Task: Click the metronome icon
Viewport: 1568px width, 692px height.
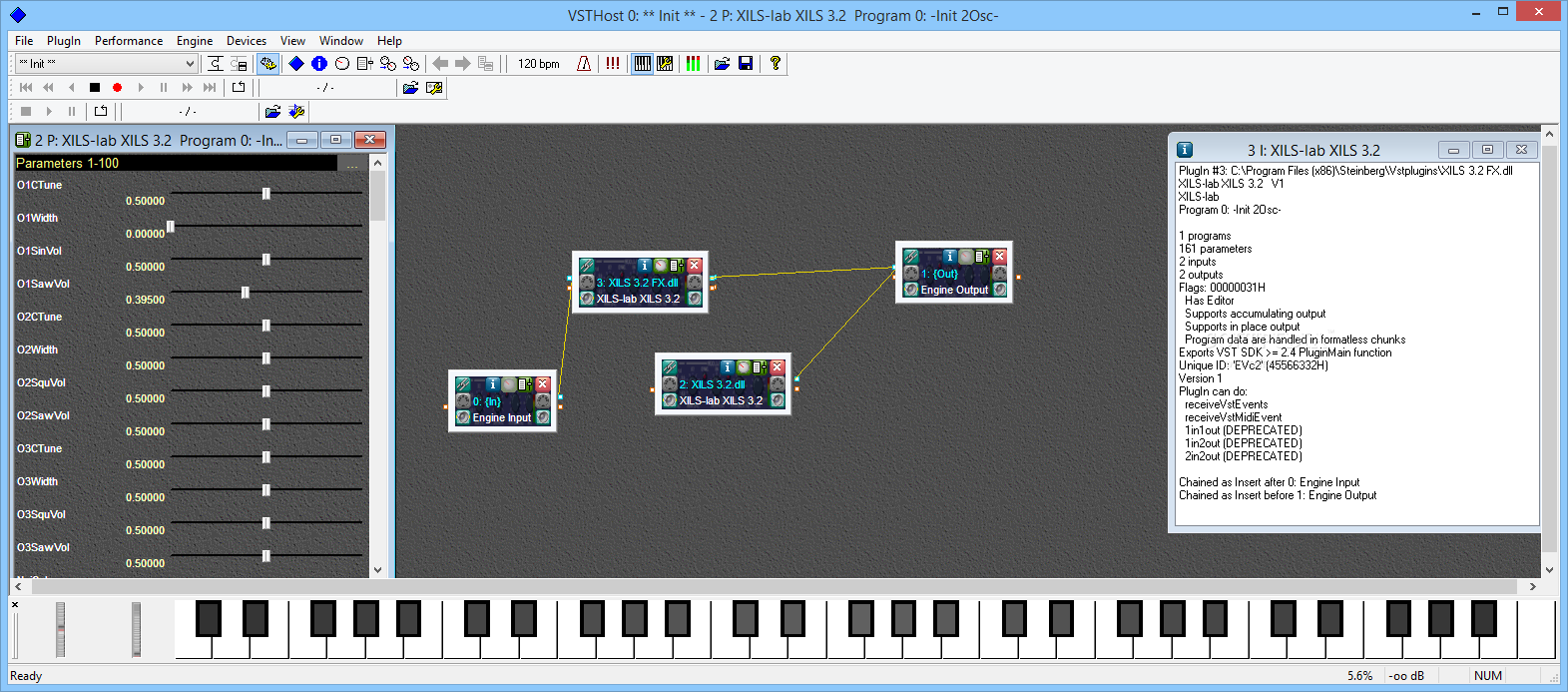Action: click(x=584, y=63)
